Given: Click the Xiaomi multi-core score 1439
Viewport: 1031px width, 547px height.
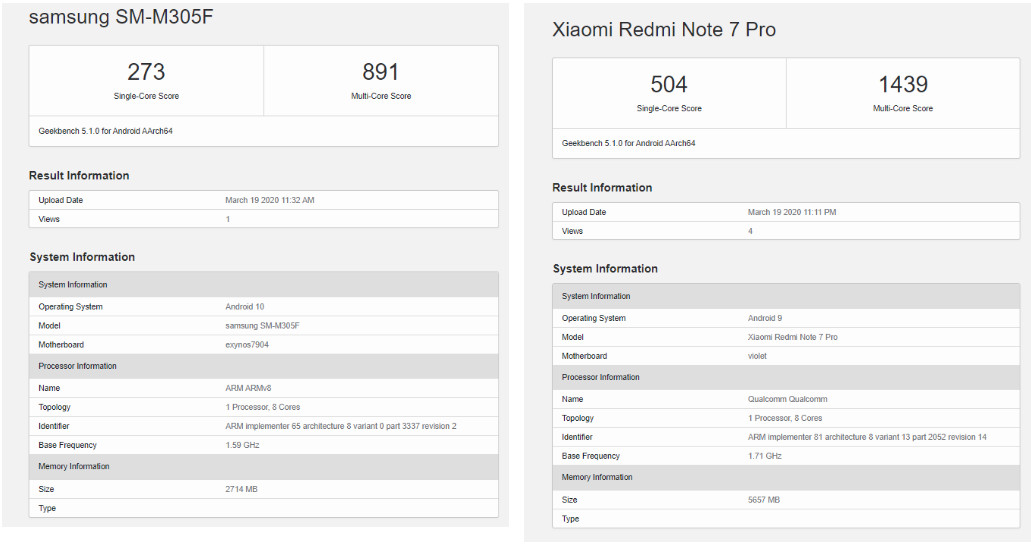Looking at the screenshot, I should [903, 84].
